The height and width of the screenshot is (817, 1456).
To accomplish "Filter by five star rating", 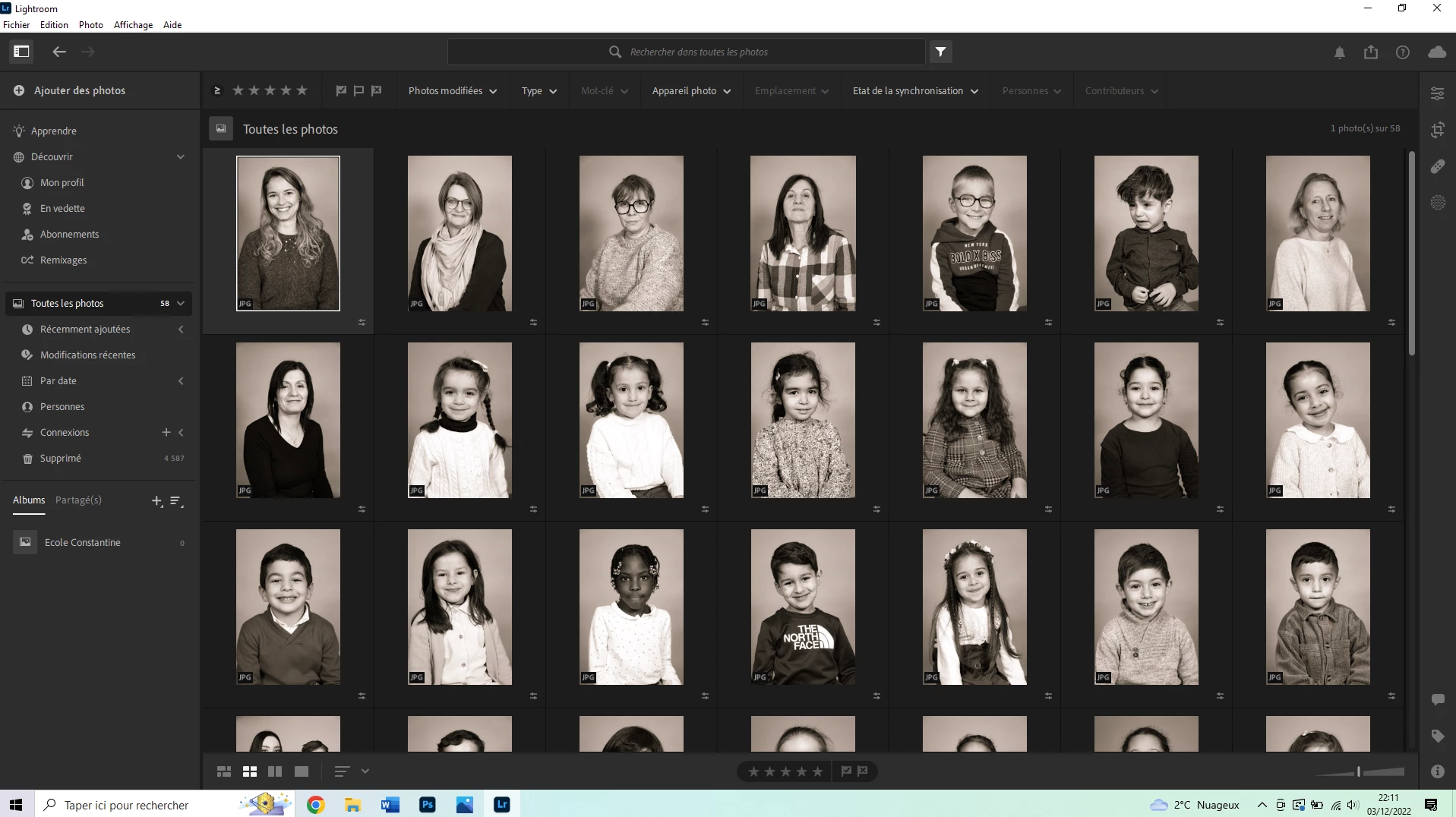I will [x=302, y=90].
